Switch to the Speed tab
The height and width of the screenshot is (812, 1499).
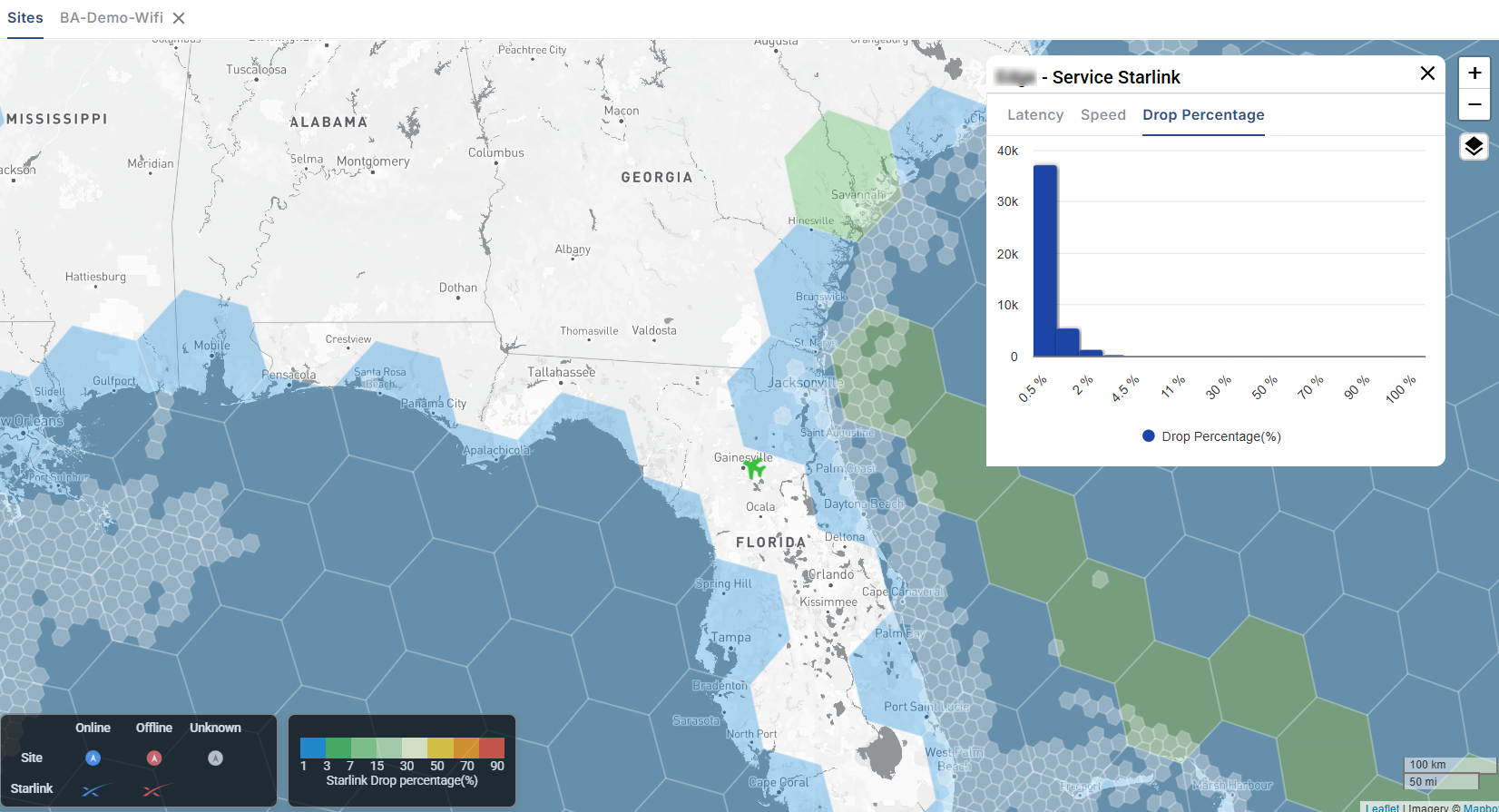click(1102, 115)
